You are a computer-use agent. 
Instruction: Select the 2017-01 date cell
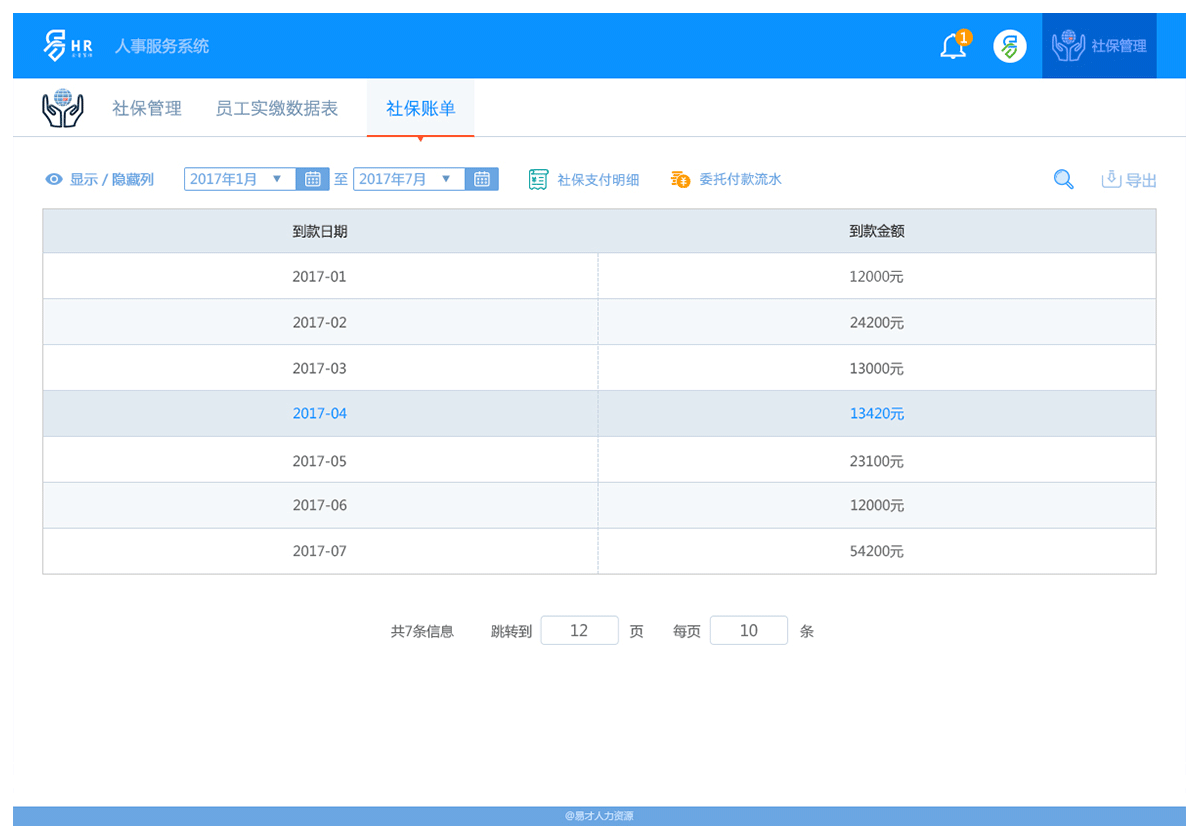320,276
